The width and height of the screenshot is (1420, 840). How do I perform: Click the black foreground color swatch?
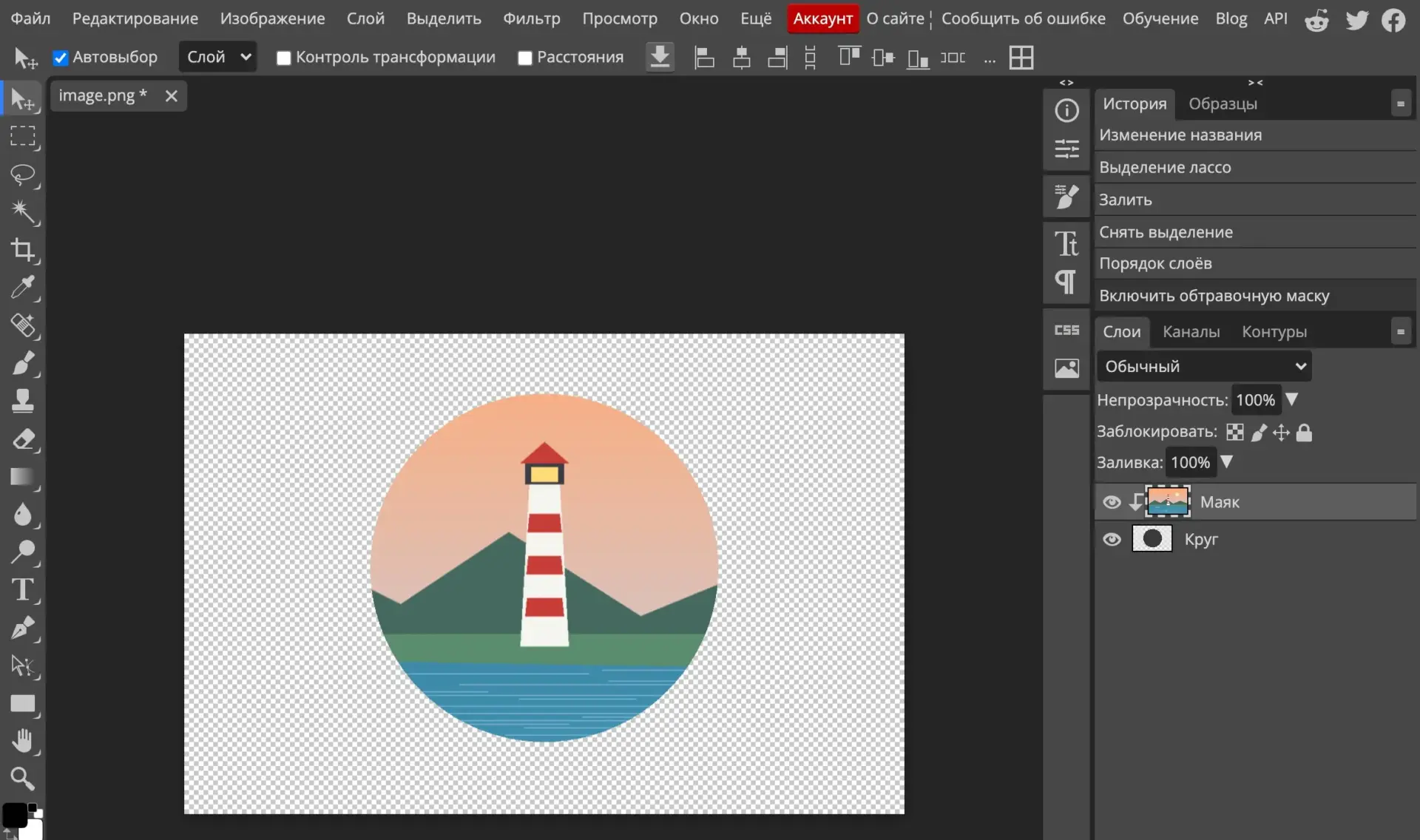14,815
